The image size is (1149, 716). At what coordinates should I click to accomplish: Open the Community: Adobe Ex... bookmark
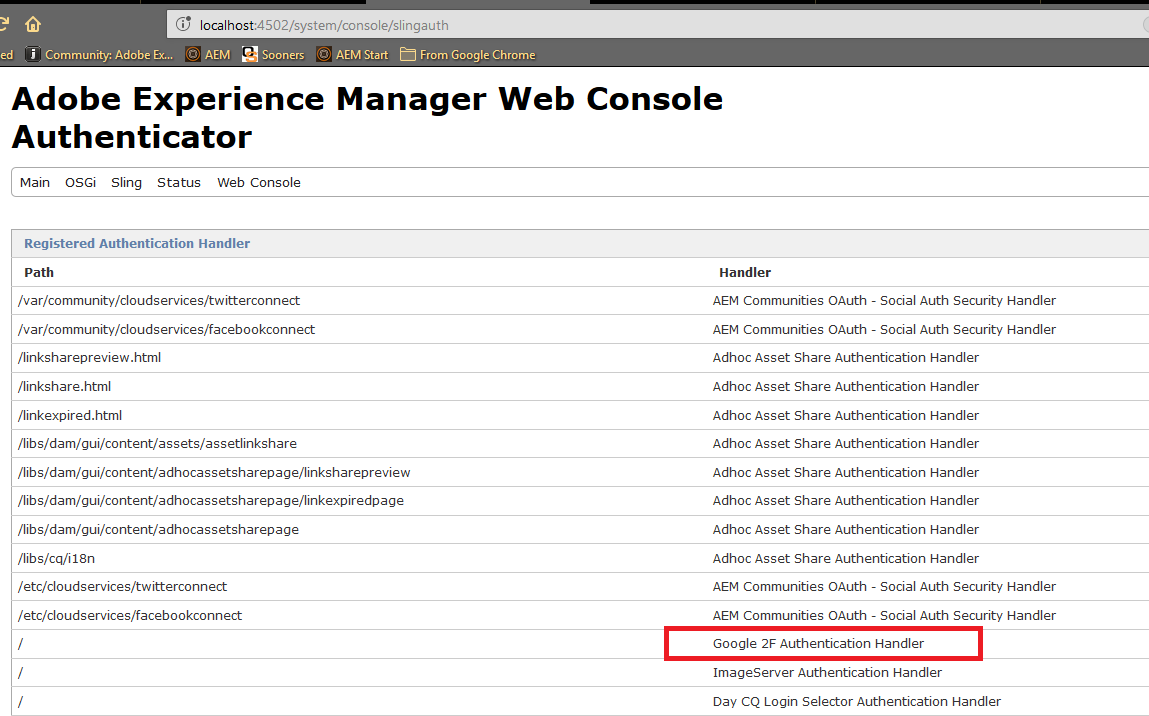point(99,55)
